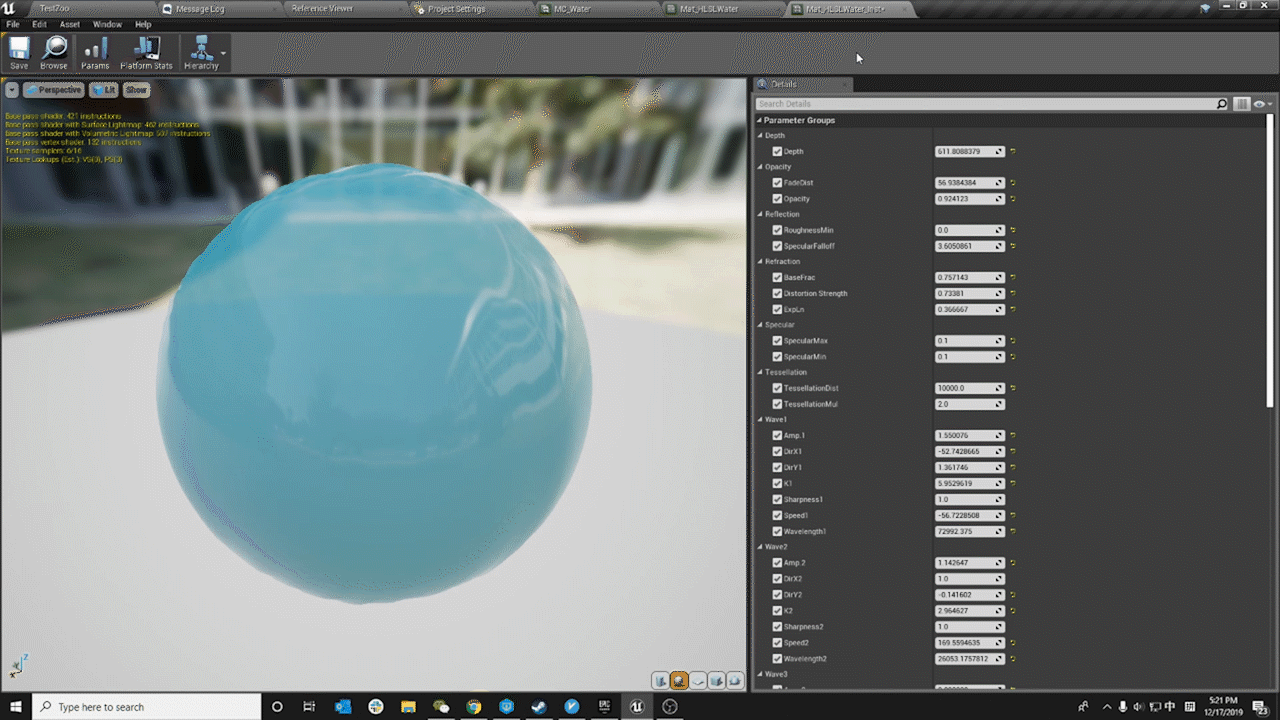Toggle the SpecularMax checkbox
The height and width of the screenshot is (720, 1280).
[777, 341]
